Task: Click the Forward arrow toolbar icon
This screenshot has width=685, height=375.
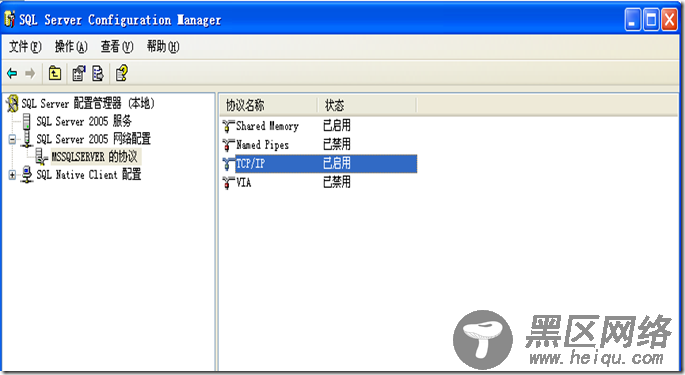Action: click(30, 73)
